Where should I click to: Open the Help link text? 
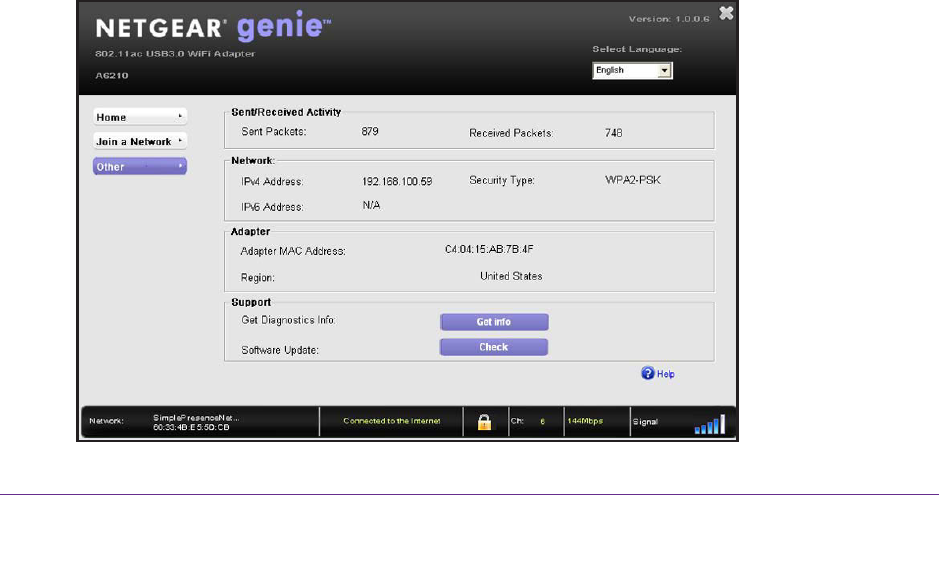(666, 375)
